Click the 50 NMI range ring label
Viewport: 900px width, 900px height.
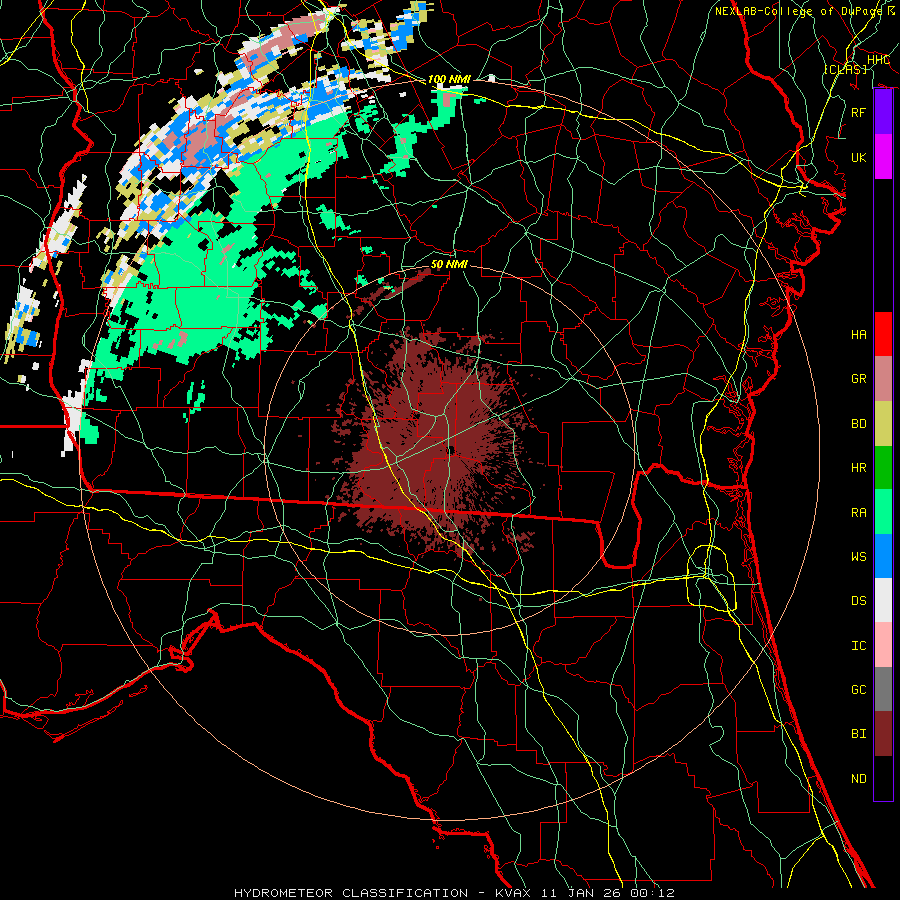pos(449,264)
